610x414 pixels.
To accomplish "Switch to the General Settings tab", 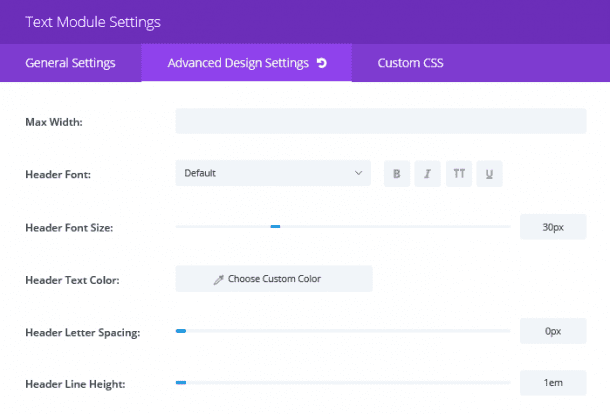I will coord(70,63).
